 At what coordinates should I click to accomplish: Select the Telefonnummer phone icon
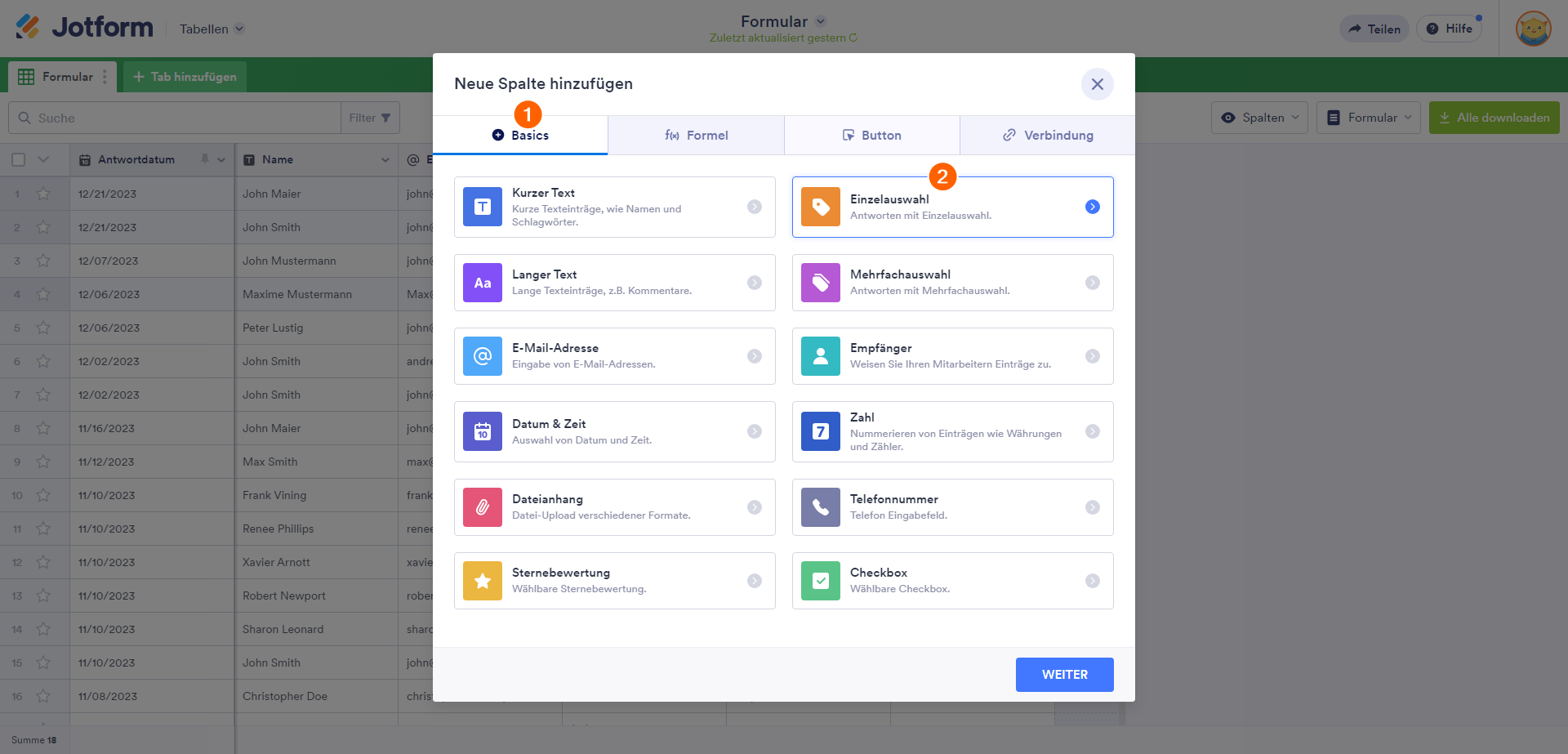click(820, 507)
